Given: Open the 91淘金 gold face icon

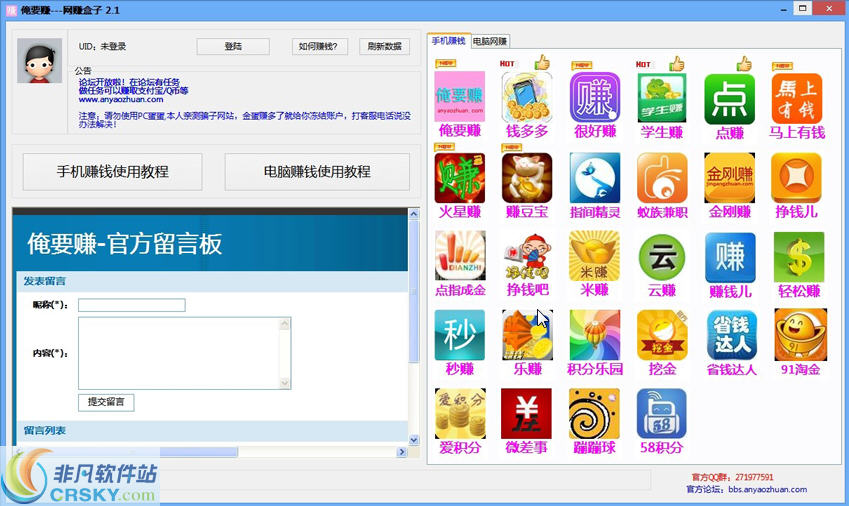Looking at the screenshot, I should point(800,334).
